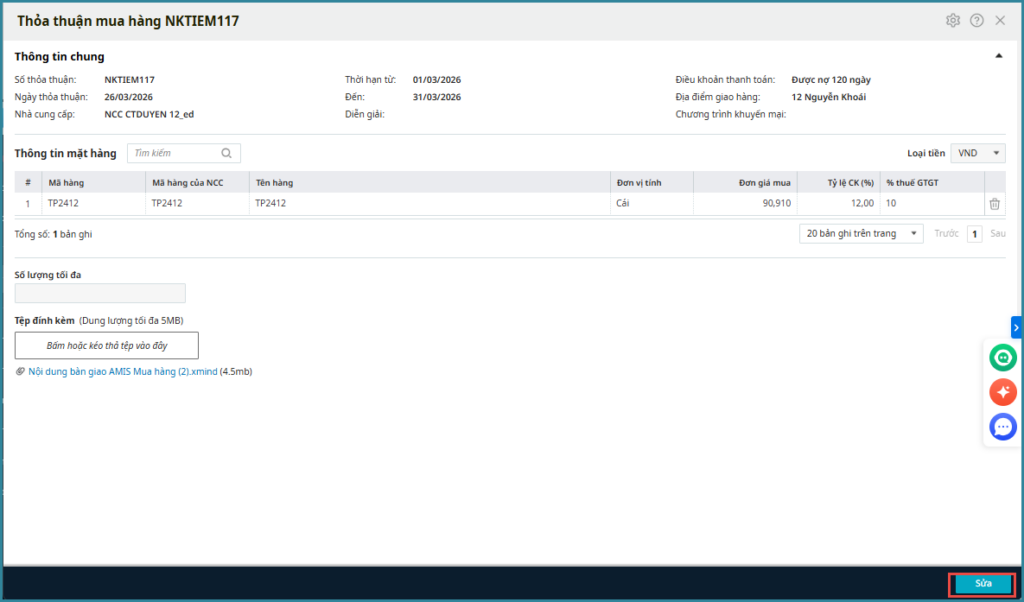The height and width of the screenshot is (602, 1024).
Task: Open the Loại tiền VND dropdown
Action: 978,153
